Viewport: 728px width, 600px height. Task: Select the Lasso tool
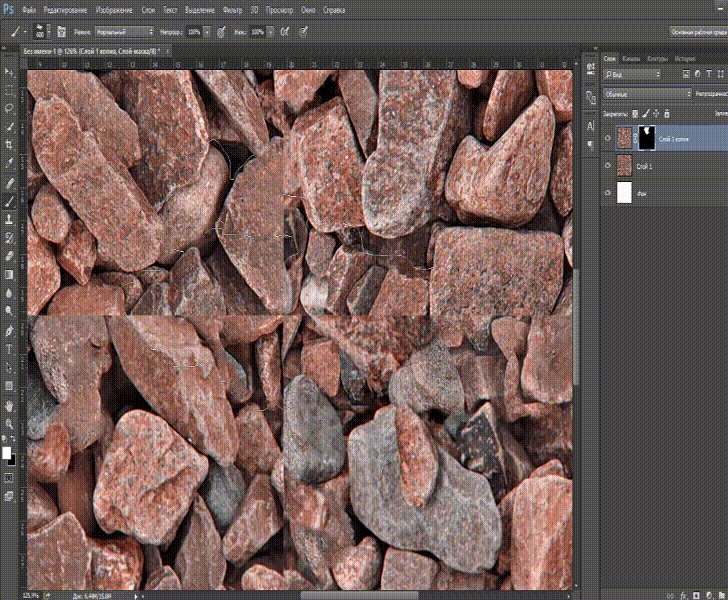[x=9, y=108]
